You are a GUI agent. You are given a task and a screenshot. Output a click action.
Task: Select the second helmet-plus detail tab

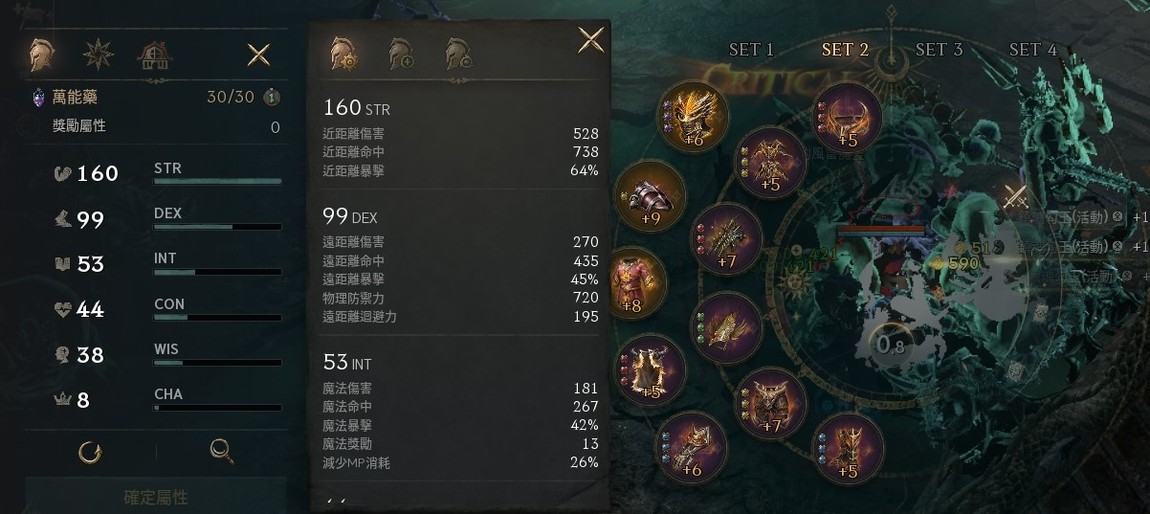pyautogui.click(x=402, y=54)
